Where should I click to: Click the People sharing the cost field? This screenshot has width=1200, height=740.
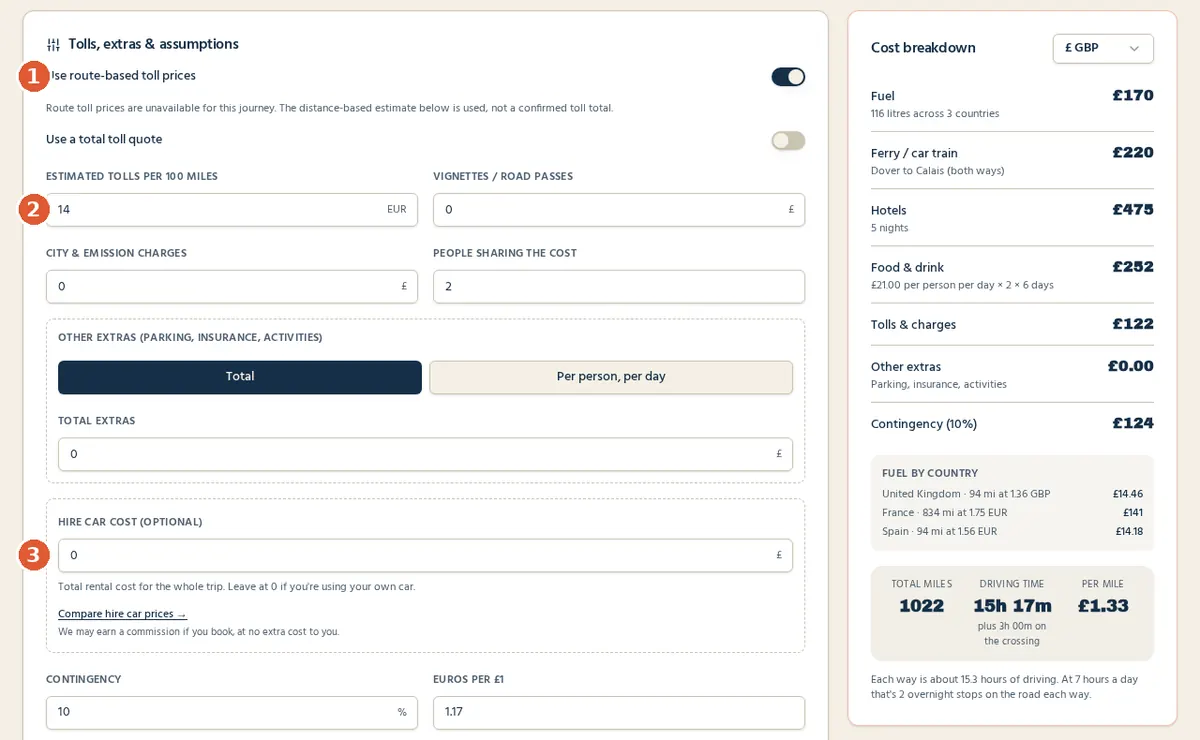pyautogui.click(x=619, y=287)
